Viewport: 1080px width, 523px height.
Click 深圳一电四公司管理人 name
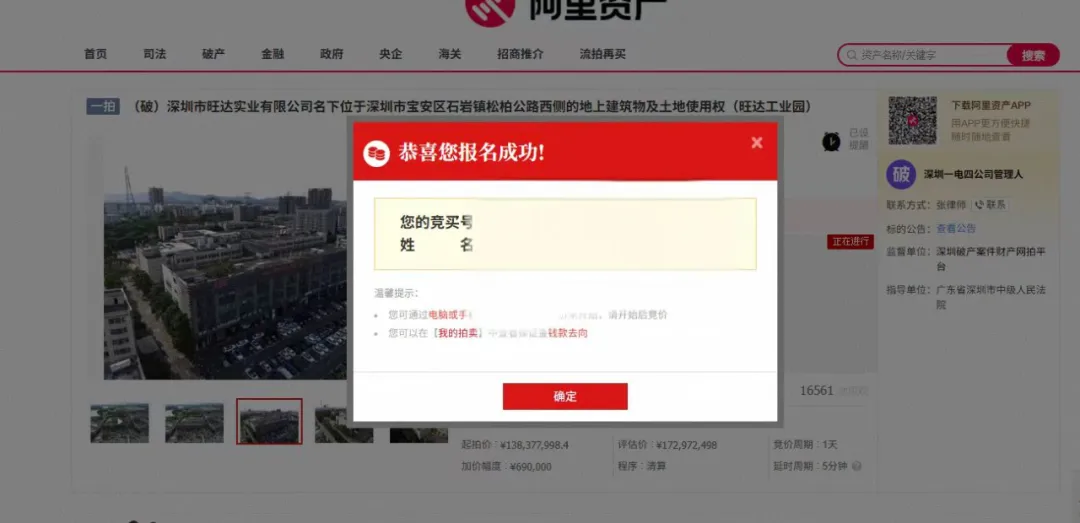point(973,174)
